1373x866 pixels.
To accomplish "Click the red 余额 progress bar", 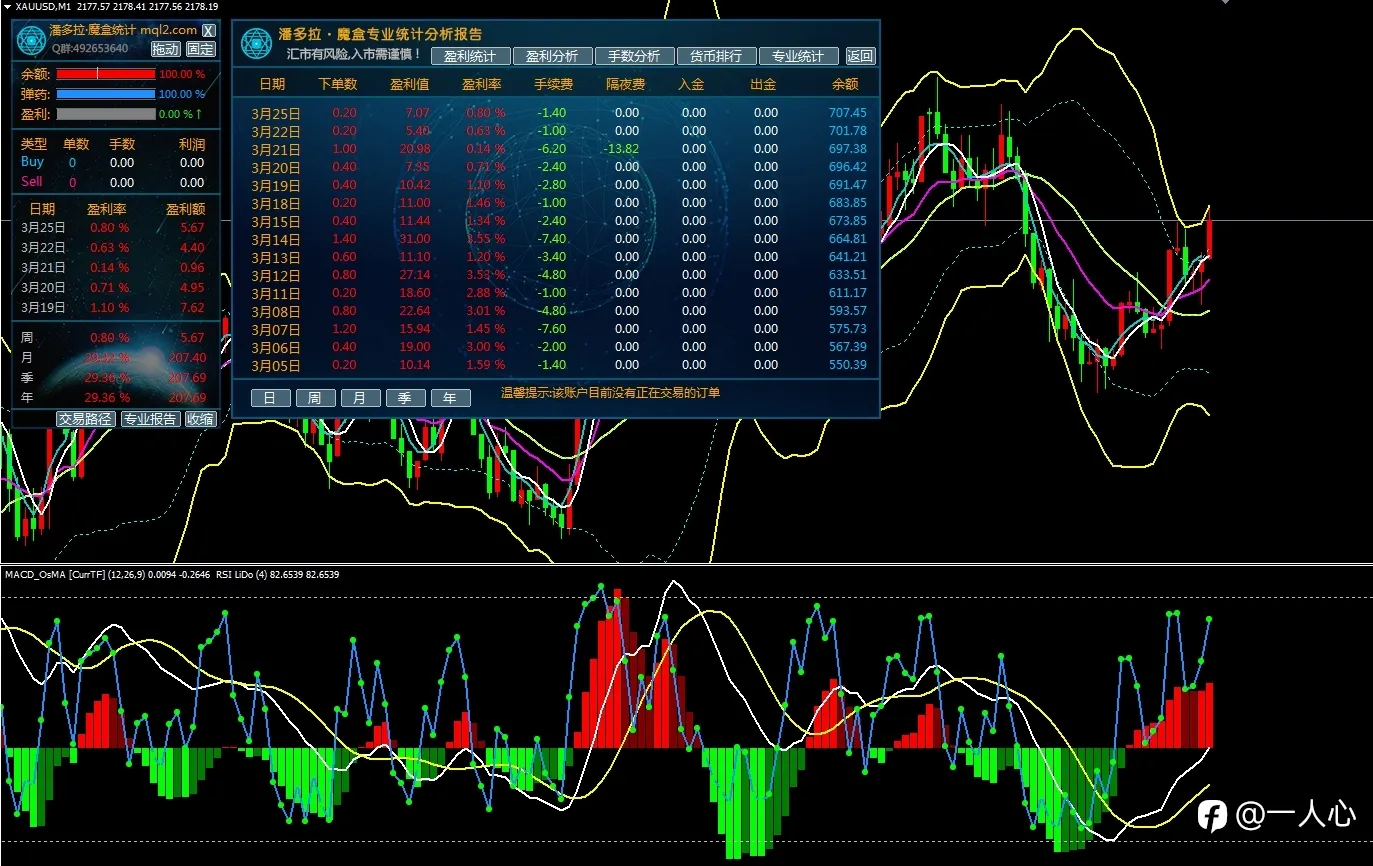I will (106, 74).
